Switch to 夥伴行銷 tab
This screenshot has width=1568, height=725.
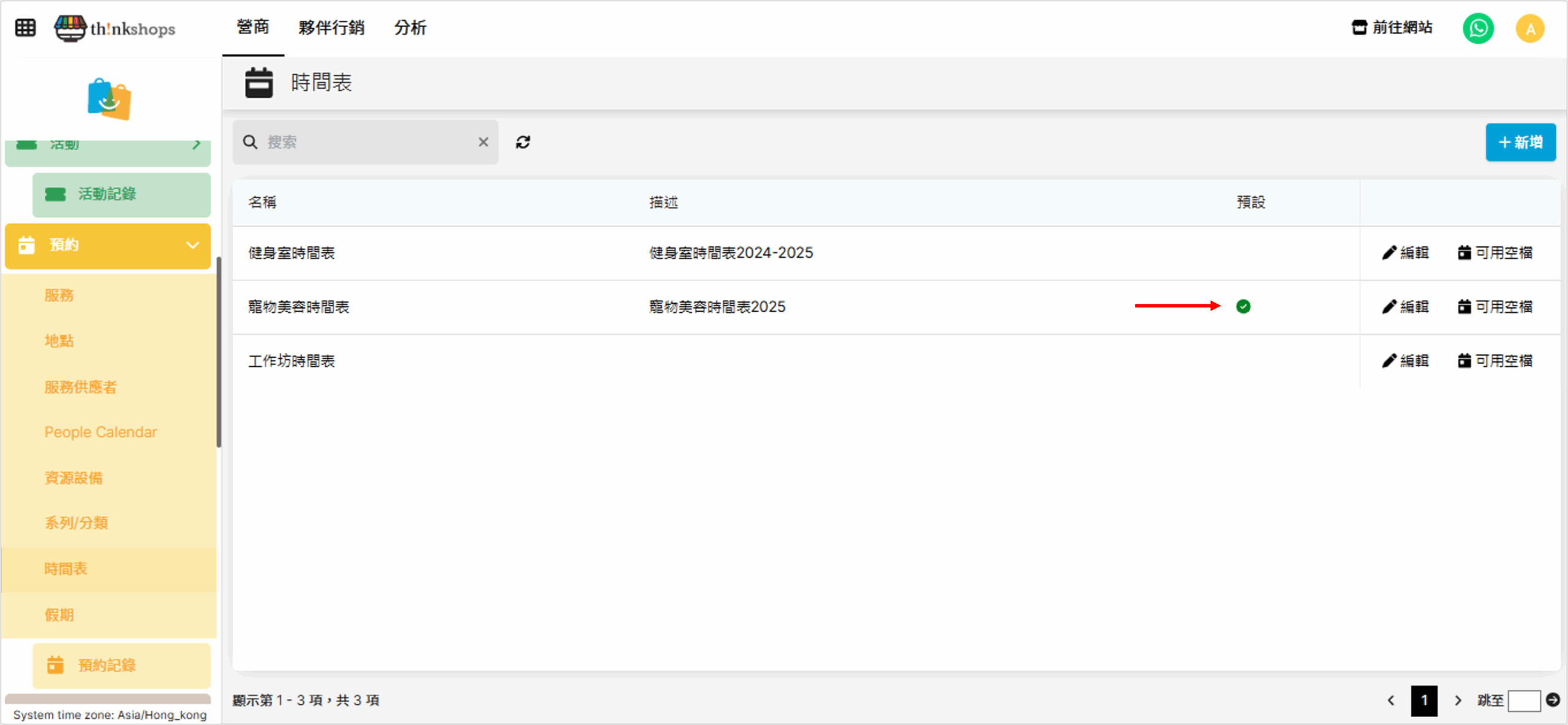[331, 28]
